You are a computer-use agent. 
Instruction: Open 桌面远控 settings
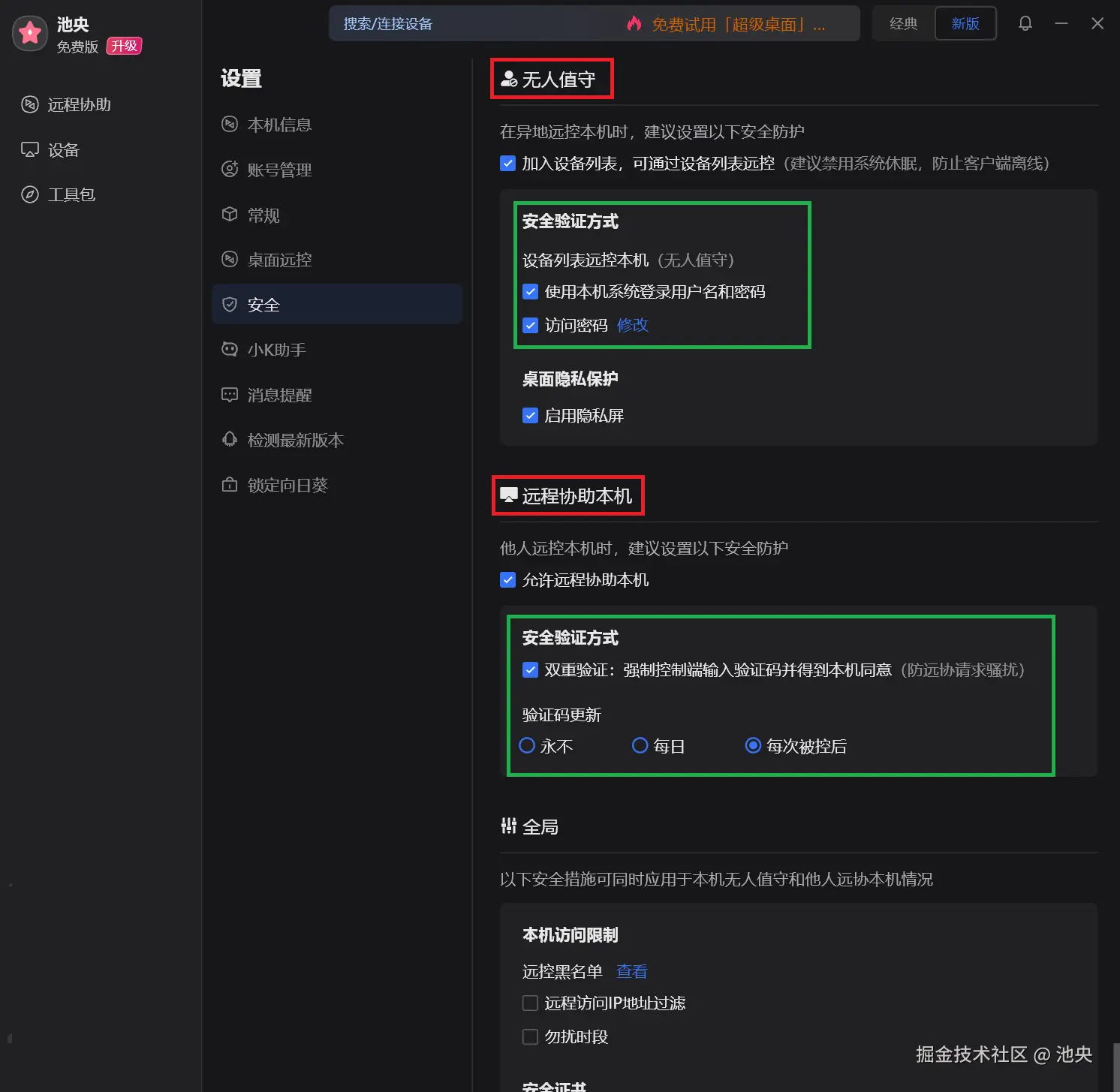(279, 260)
